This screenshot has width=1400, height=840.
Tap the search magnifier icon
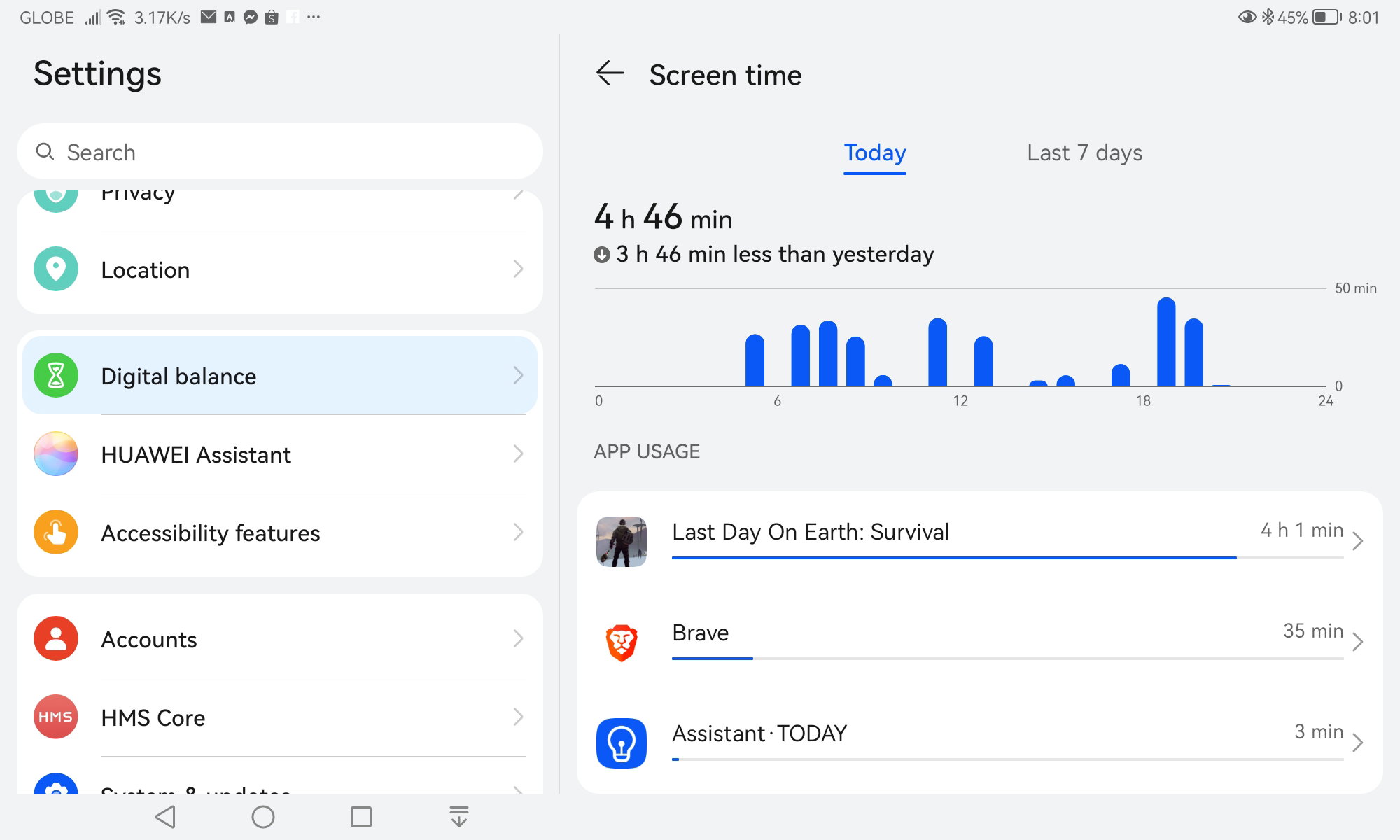coord(45,151)
